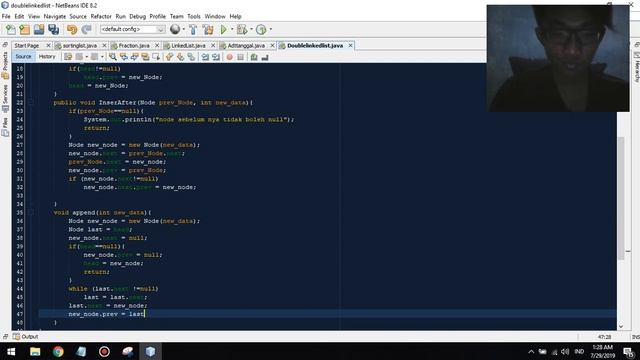This screenshot has height=360, width=640.
Task: Jump to Previous Bookmark icon
Action: click(x=169, y=57)
